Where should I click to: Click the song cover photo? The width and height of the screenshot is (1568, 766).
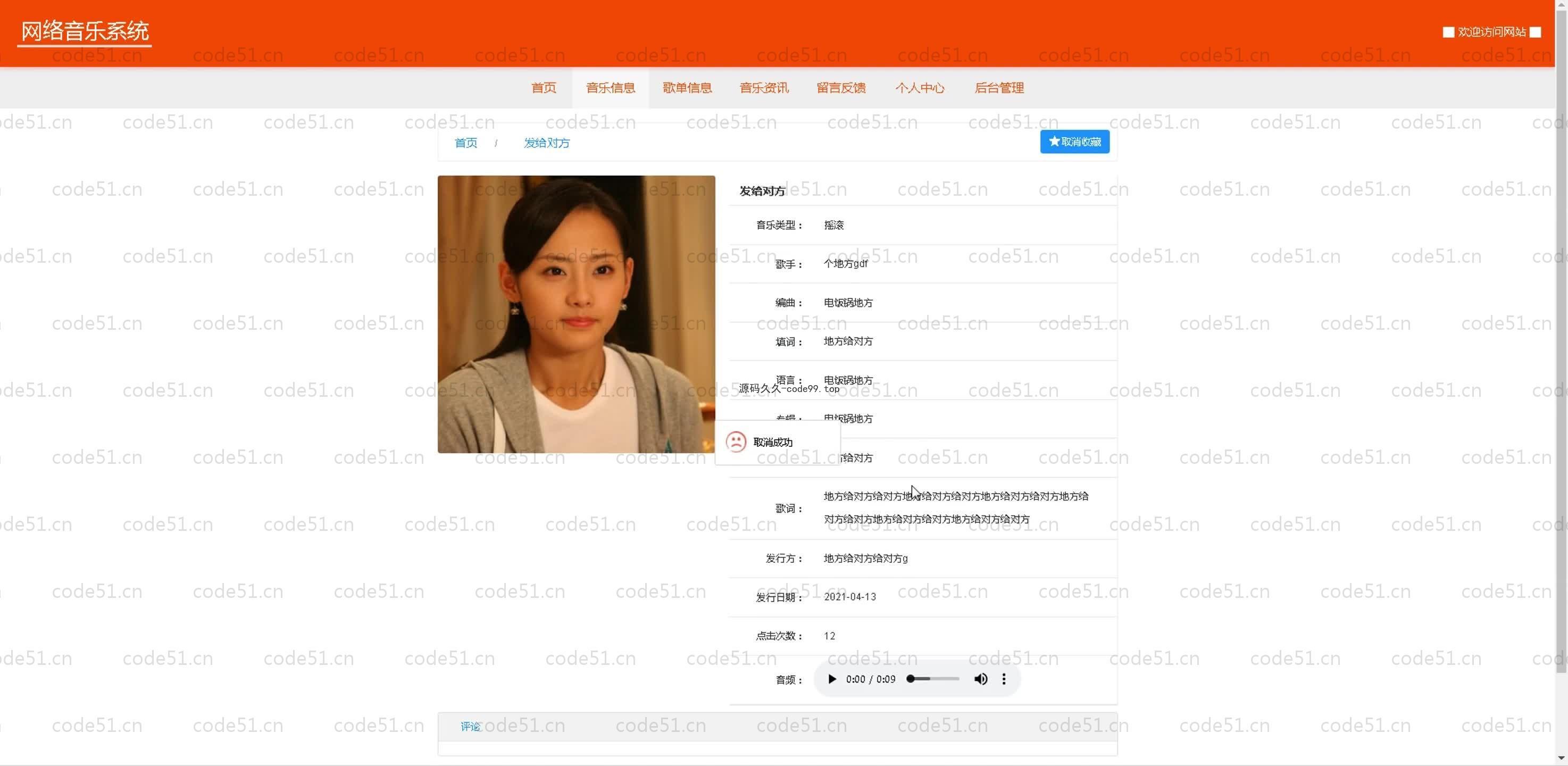(x=576, y=314)
